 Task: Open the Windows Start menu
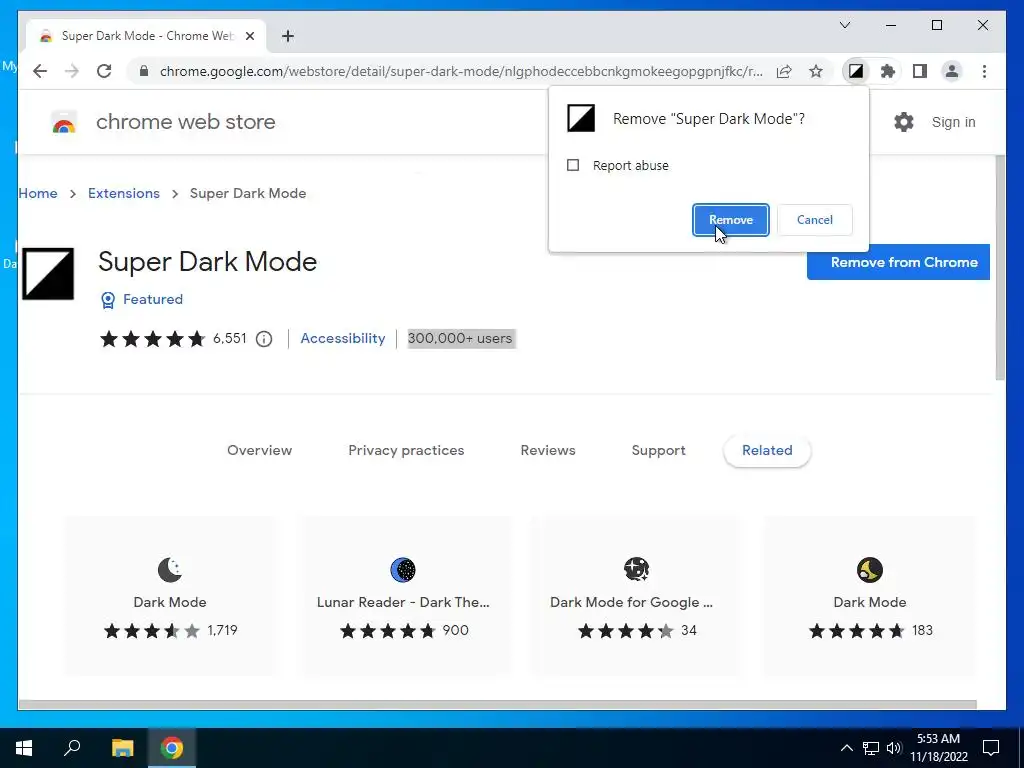click(24, 748)
